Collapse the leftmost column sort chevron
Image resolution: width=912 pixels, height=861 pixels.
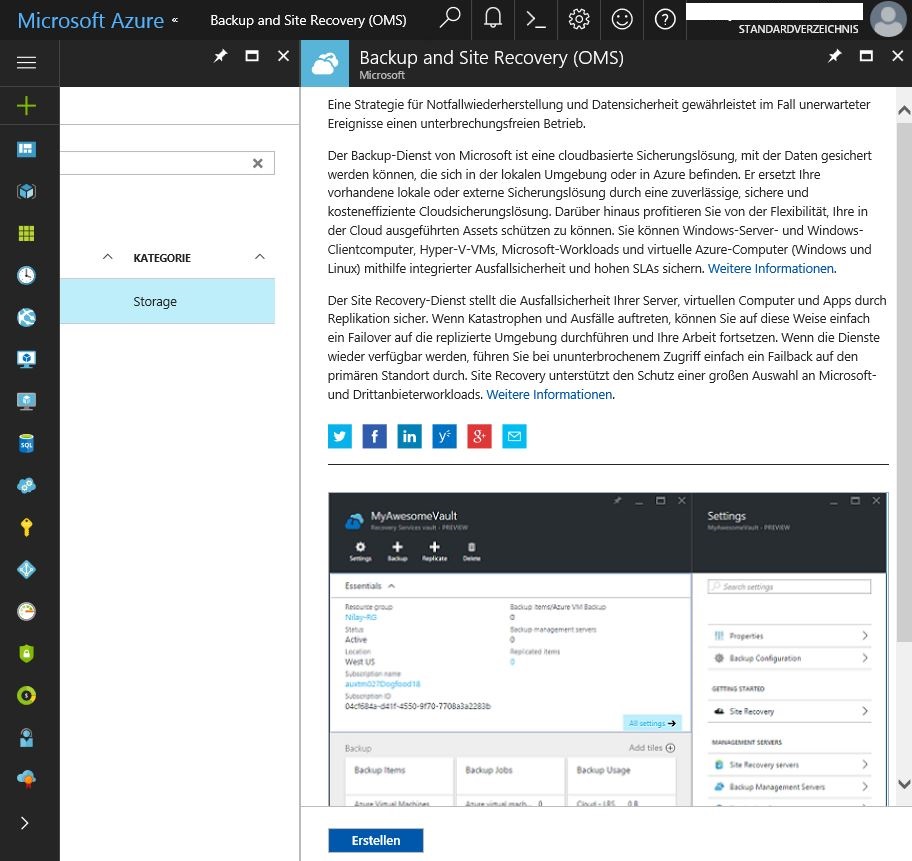click(107, 257)
